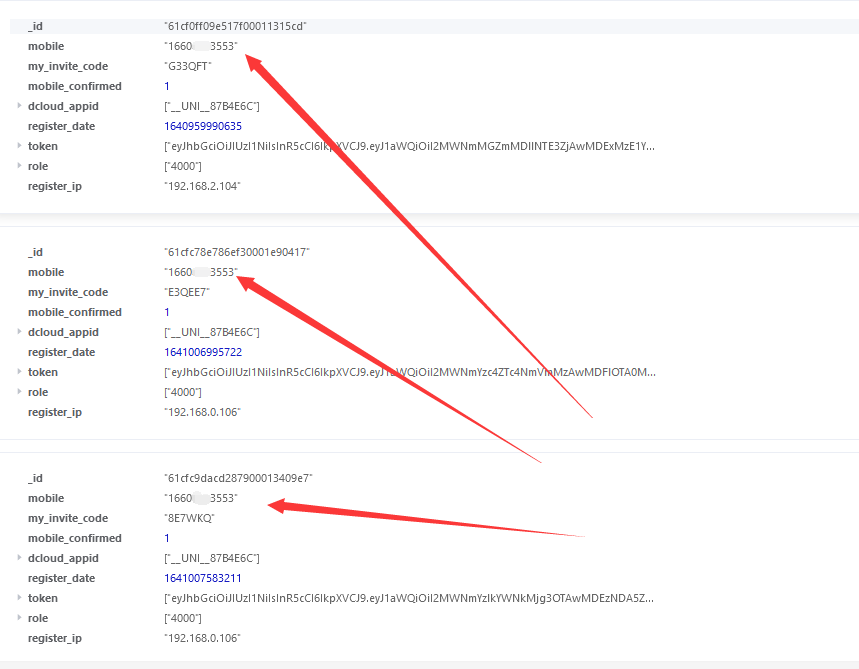Click the mobile number in the third record
This screenshot has width=859, height=669.
click(x=201, y=498)
